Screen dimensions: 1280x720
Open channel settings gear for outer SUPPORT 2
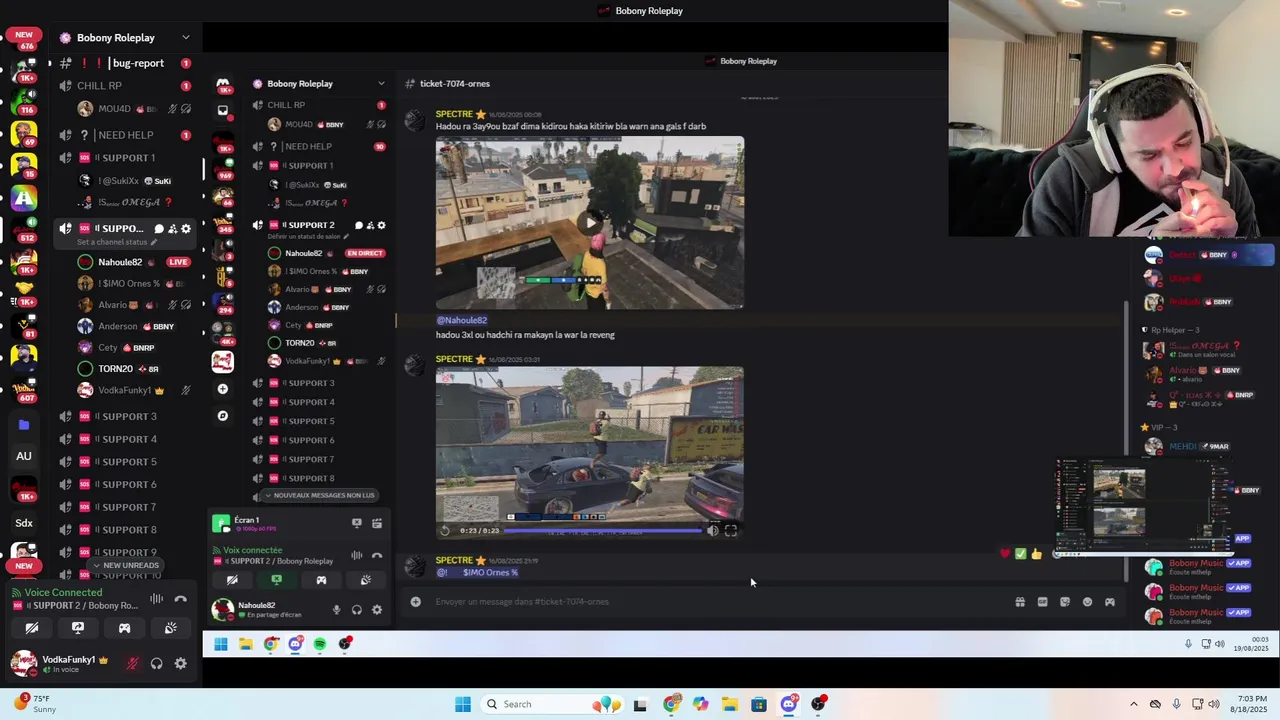(x=186, y=229)
